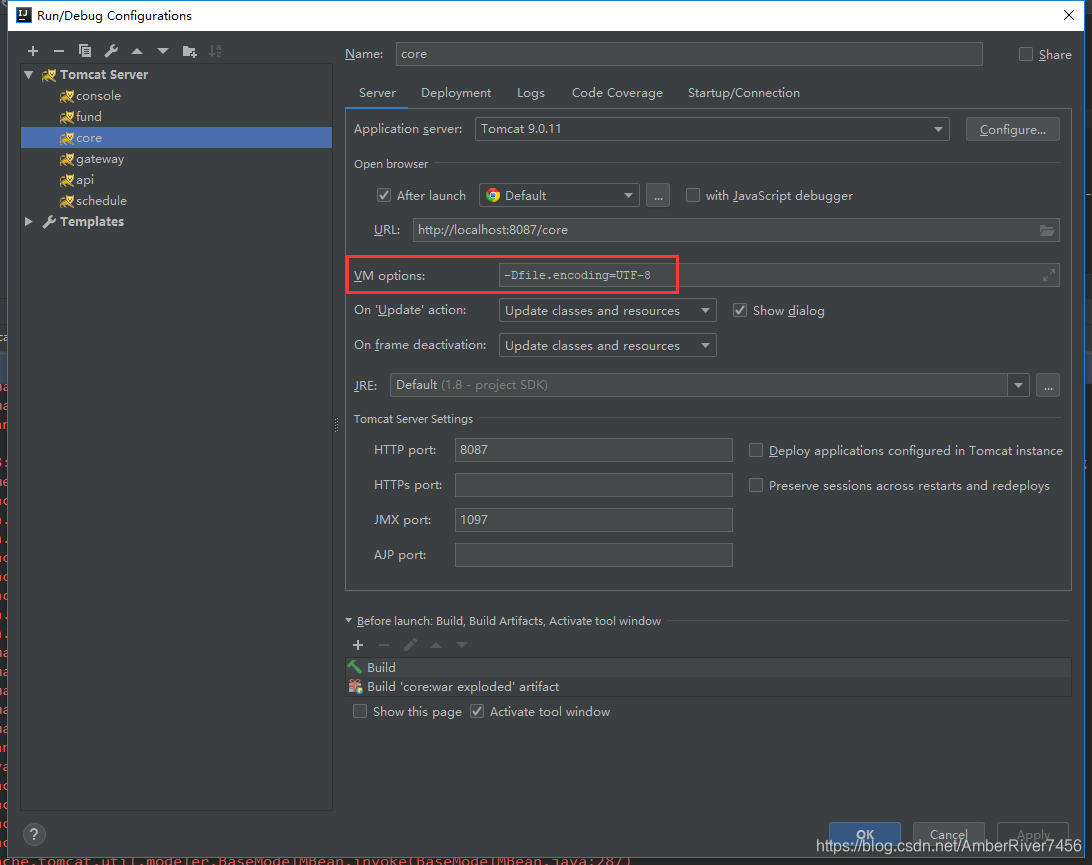Click the AJP port field
The height and width of the screenshot is (865, 1092).
tap(593, 555)
